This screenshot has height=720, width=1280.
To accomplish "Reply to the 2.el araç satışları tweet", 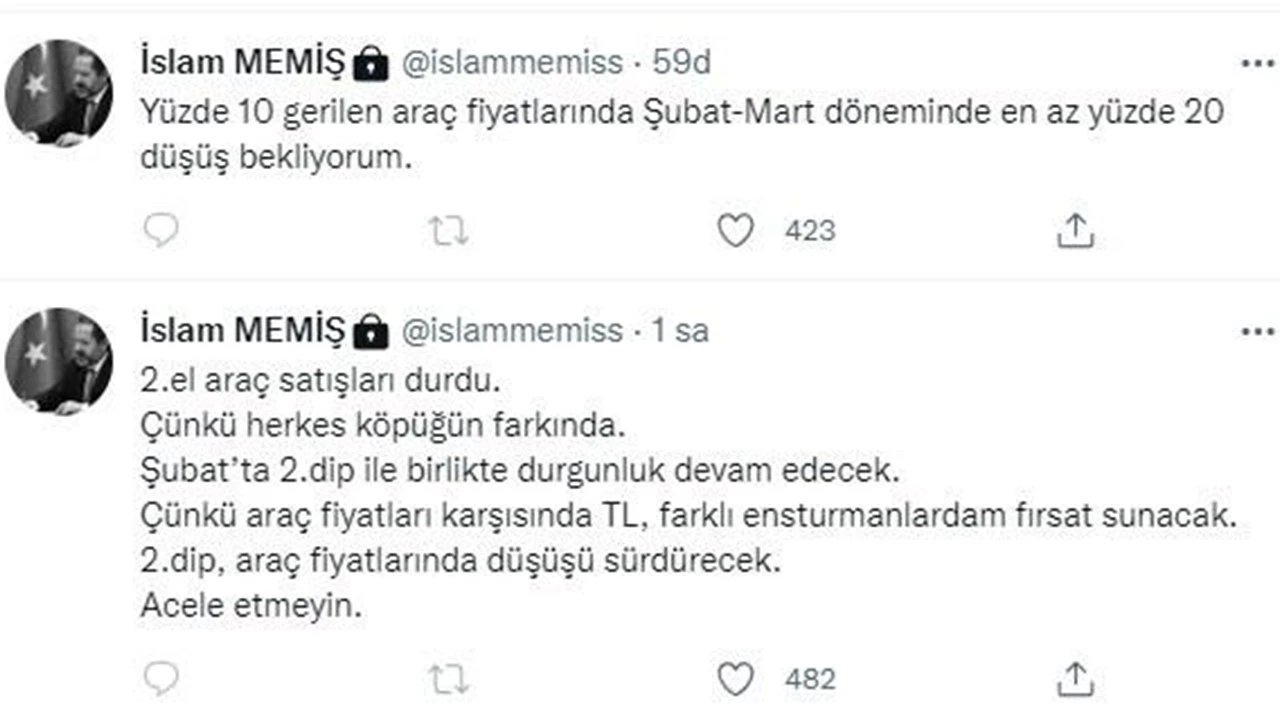I will coord(161,679).
